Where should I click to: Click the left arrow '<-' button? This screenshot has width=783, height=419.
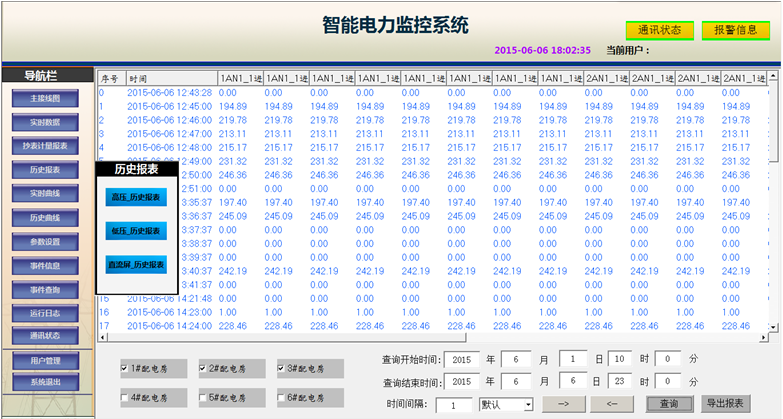click(x=618, y=404)
